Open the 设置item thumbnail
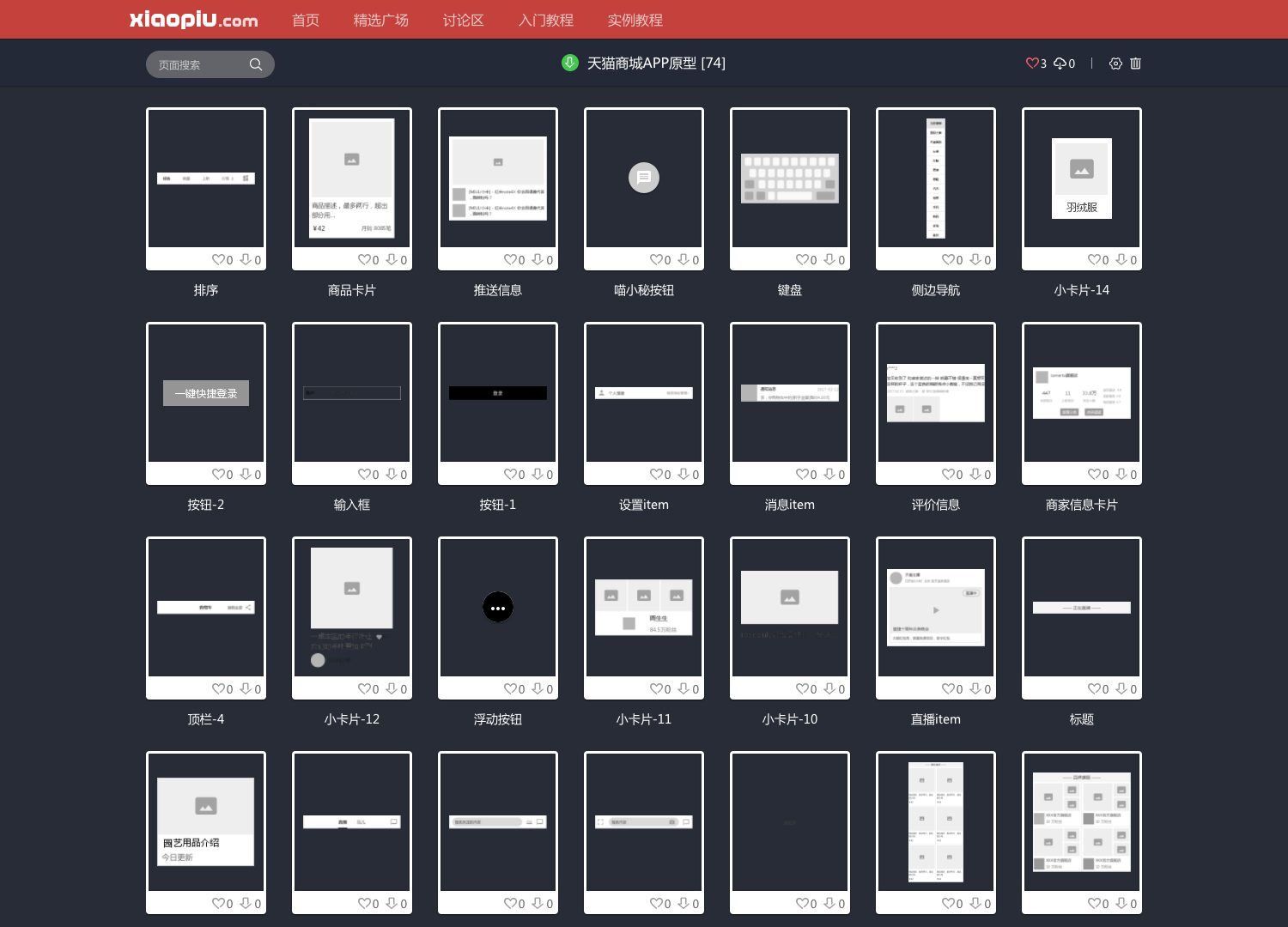 click(644, 393)
